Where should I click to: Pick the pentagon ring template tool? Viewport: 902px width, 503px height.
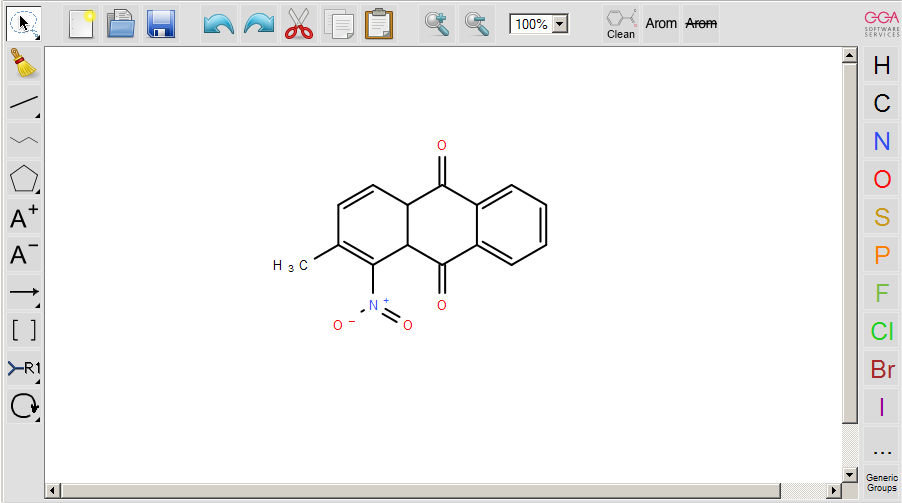tap(24, 179)
